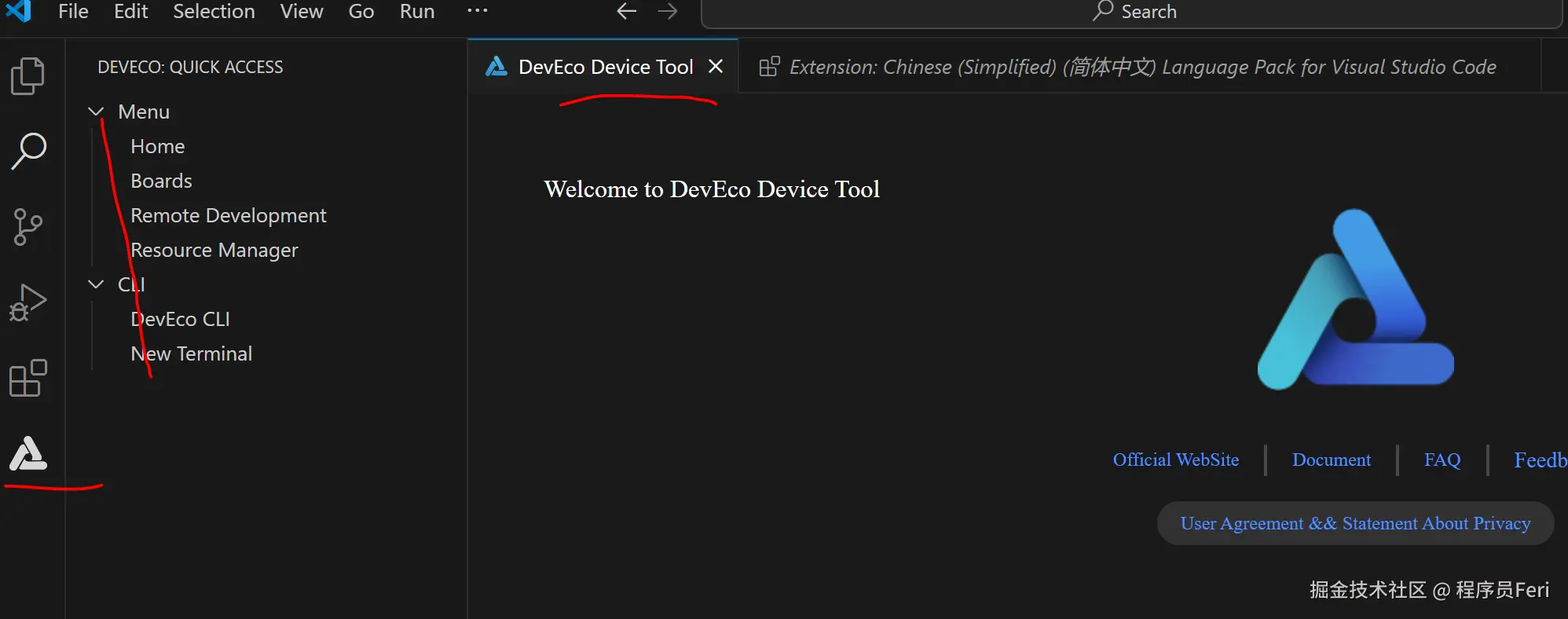Open the Explorer view in activity bar
The width and height of the screenshot is (1568, 619).
pyautogui.click(x=28, y=76)
